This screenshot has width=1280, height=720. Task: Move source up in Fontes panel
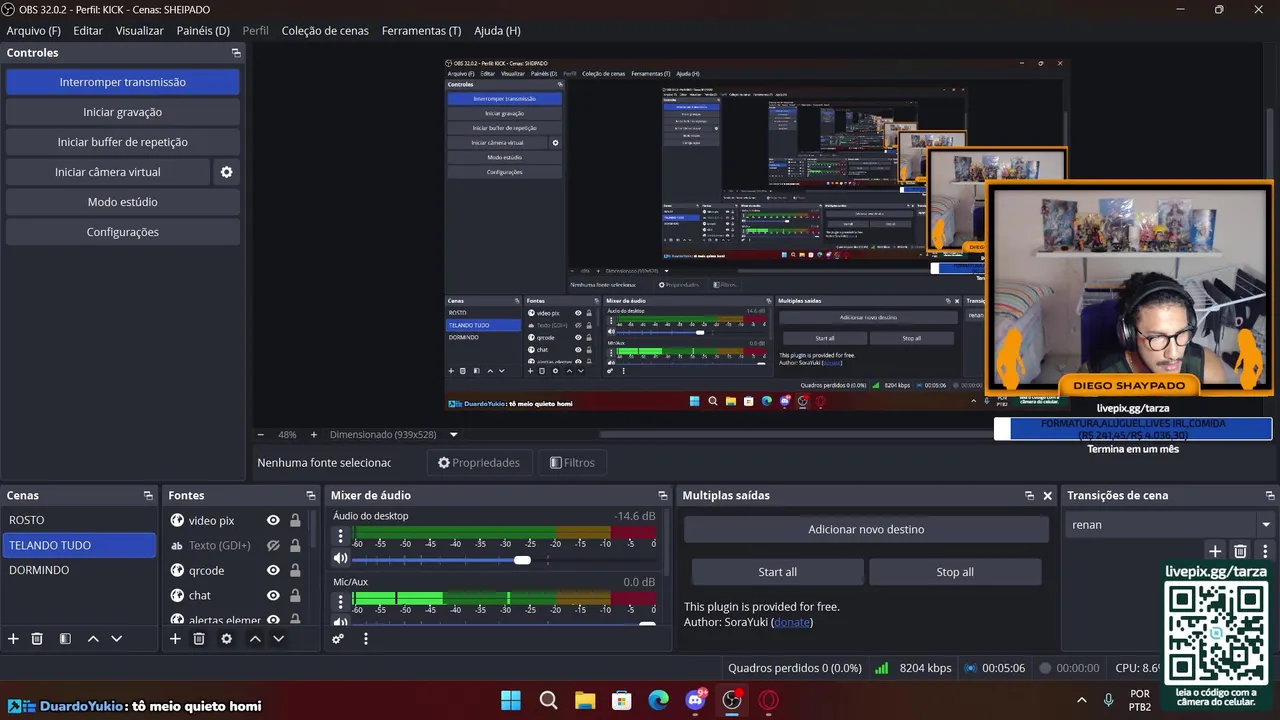coord(255,639)
